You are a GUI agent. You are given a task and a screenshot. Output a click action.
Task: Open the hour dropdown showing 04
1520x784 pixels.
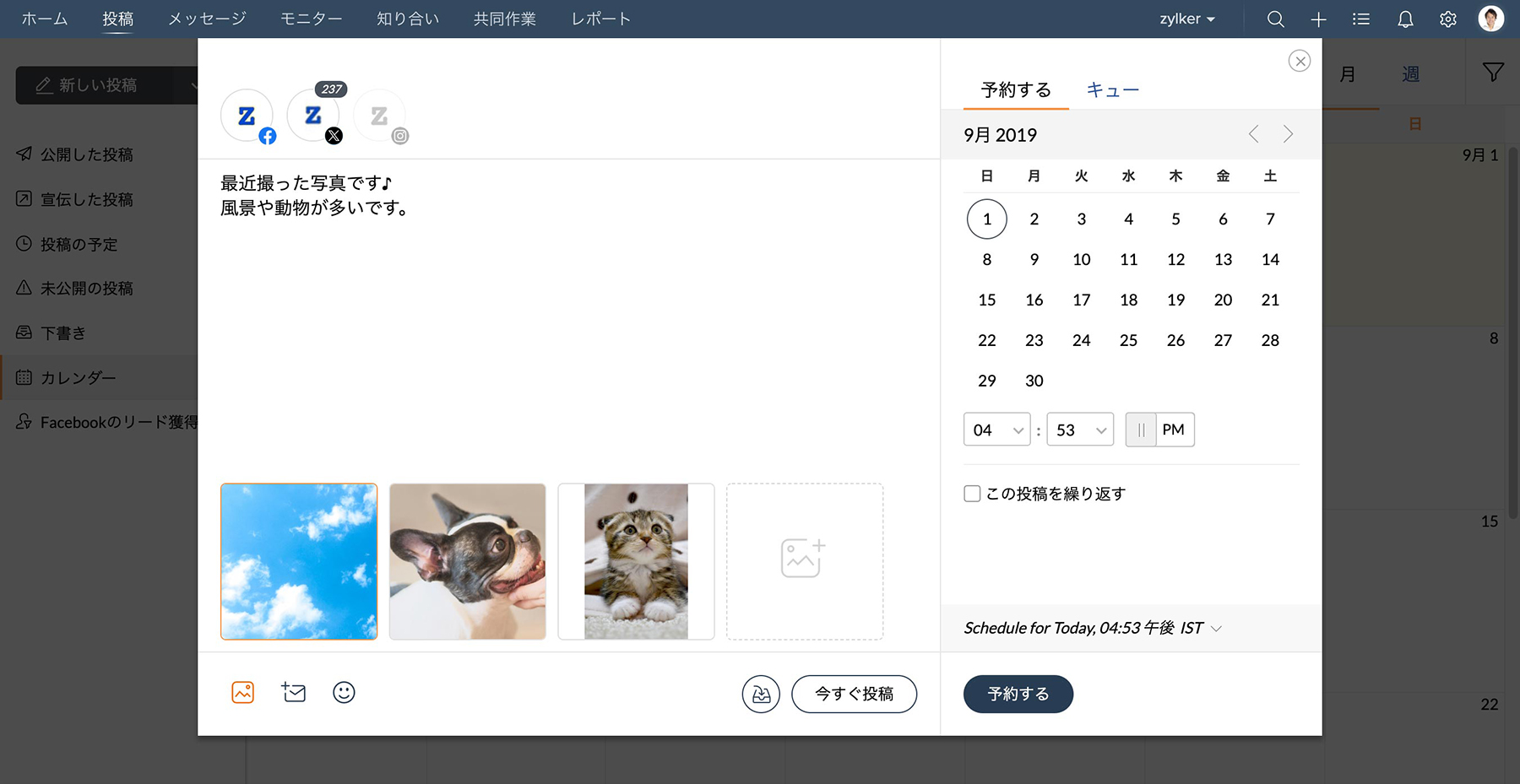(x=996, y=430)
